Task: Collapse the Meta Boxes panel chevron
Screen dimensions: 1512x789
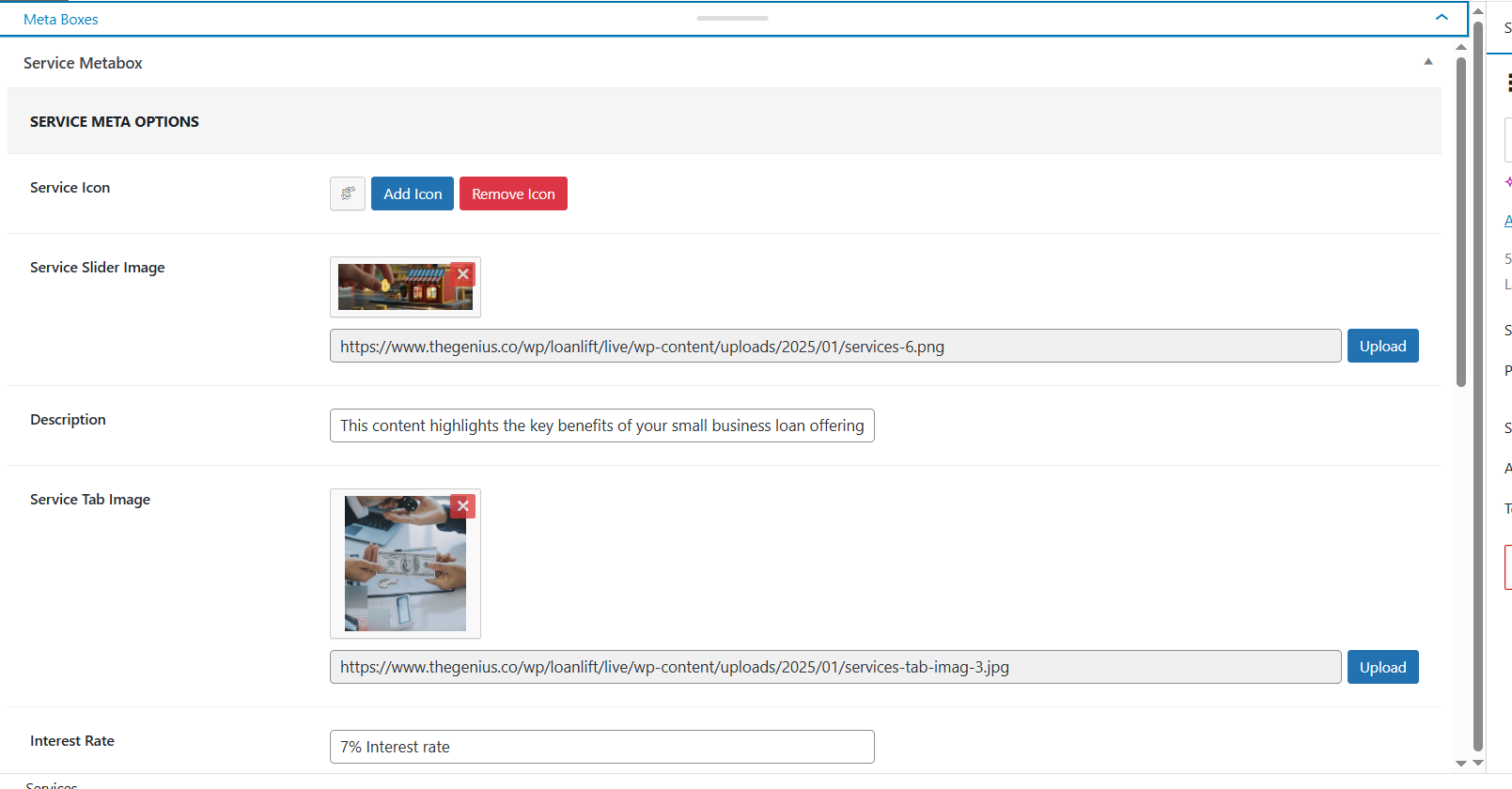Action: (x=1441, y=18)
